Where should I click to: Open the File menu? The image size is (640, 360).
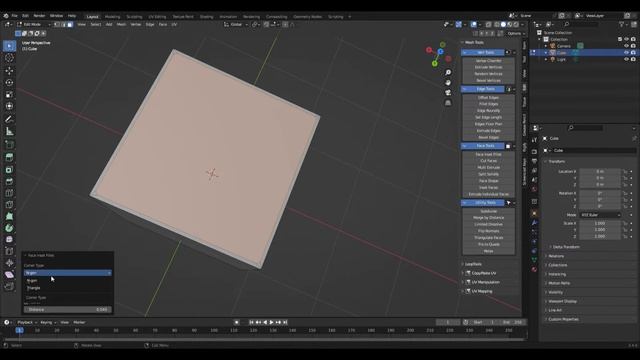[x=15, y=16]
